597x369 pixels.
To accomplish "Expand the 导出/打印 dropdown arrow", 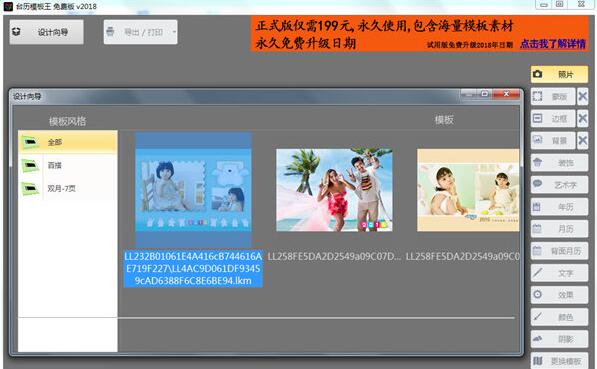I will tap(174, 32).
